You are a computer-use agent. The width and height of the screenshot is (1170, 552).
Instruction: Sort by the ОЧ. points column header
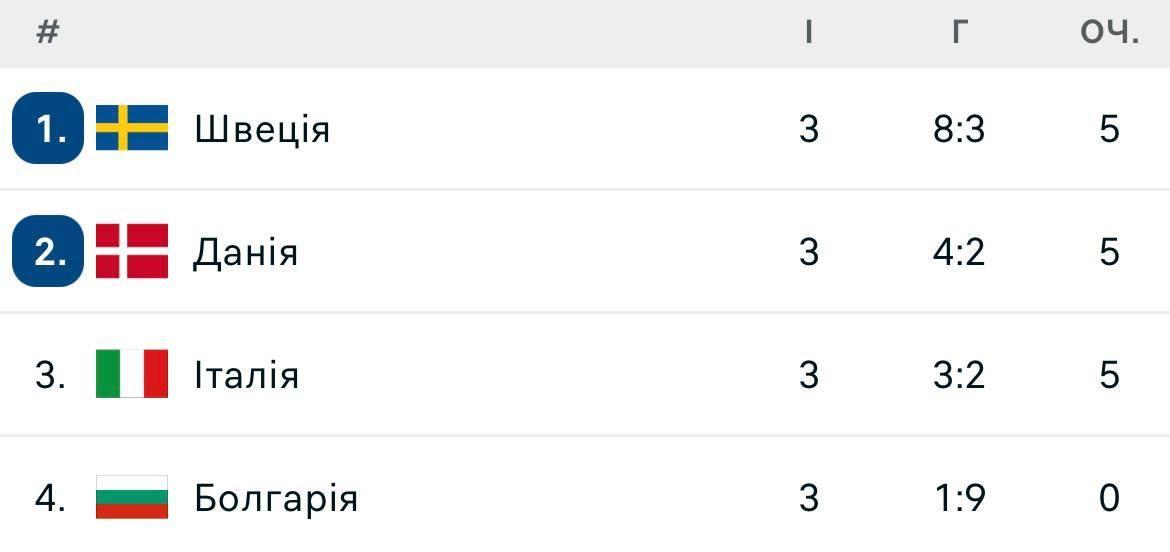click(1110, 33)
